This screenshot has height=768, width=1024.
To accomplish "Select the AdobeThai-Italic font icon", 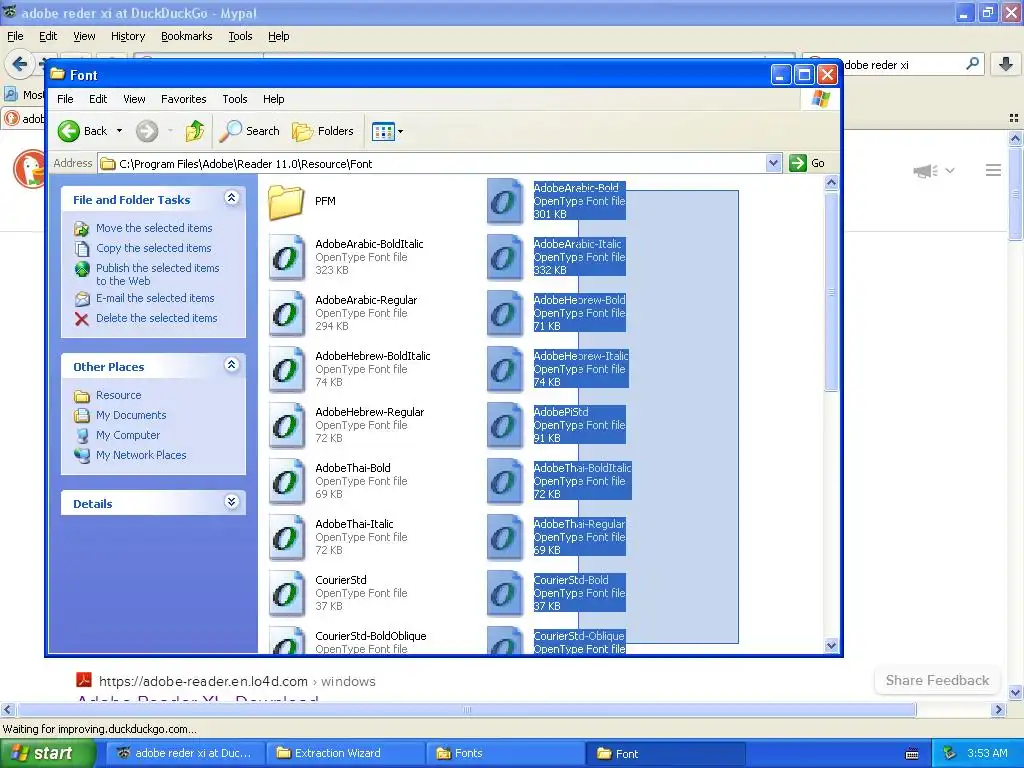I will coord(287,537).
